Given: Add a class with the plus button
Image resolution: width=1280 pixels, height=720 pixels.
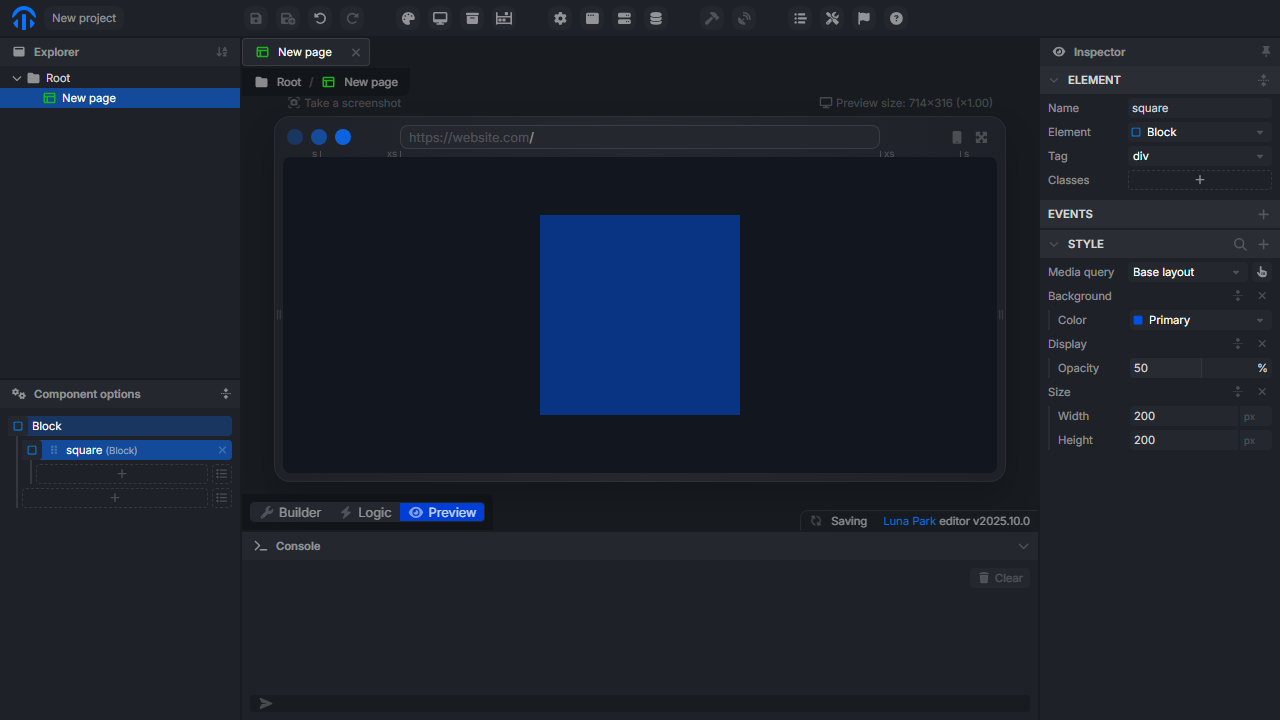Looking at the screenshot, I should tap(1200, 180).
